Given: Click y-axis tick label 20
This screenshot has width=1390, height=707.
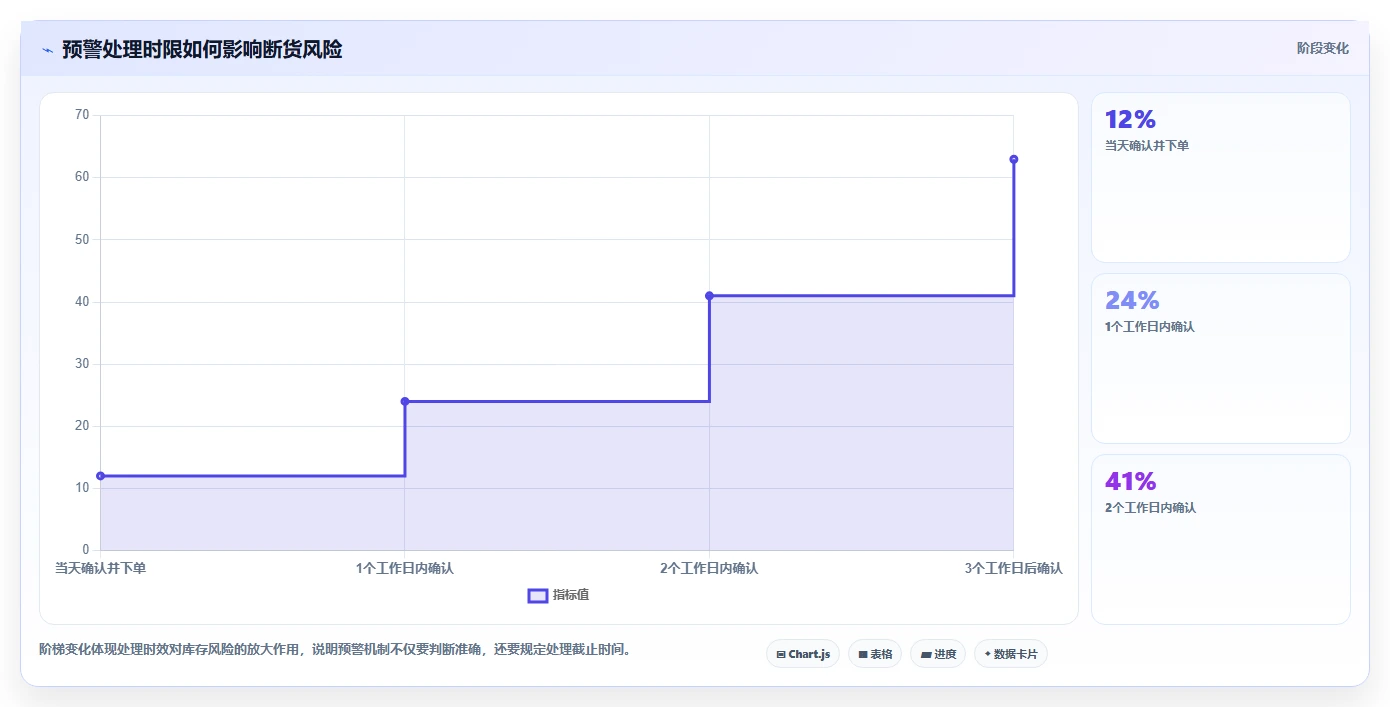Looking at the screenshot, I should [x=82, y=426].
